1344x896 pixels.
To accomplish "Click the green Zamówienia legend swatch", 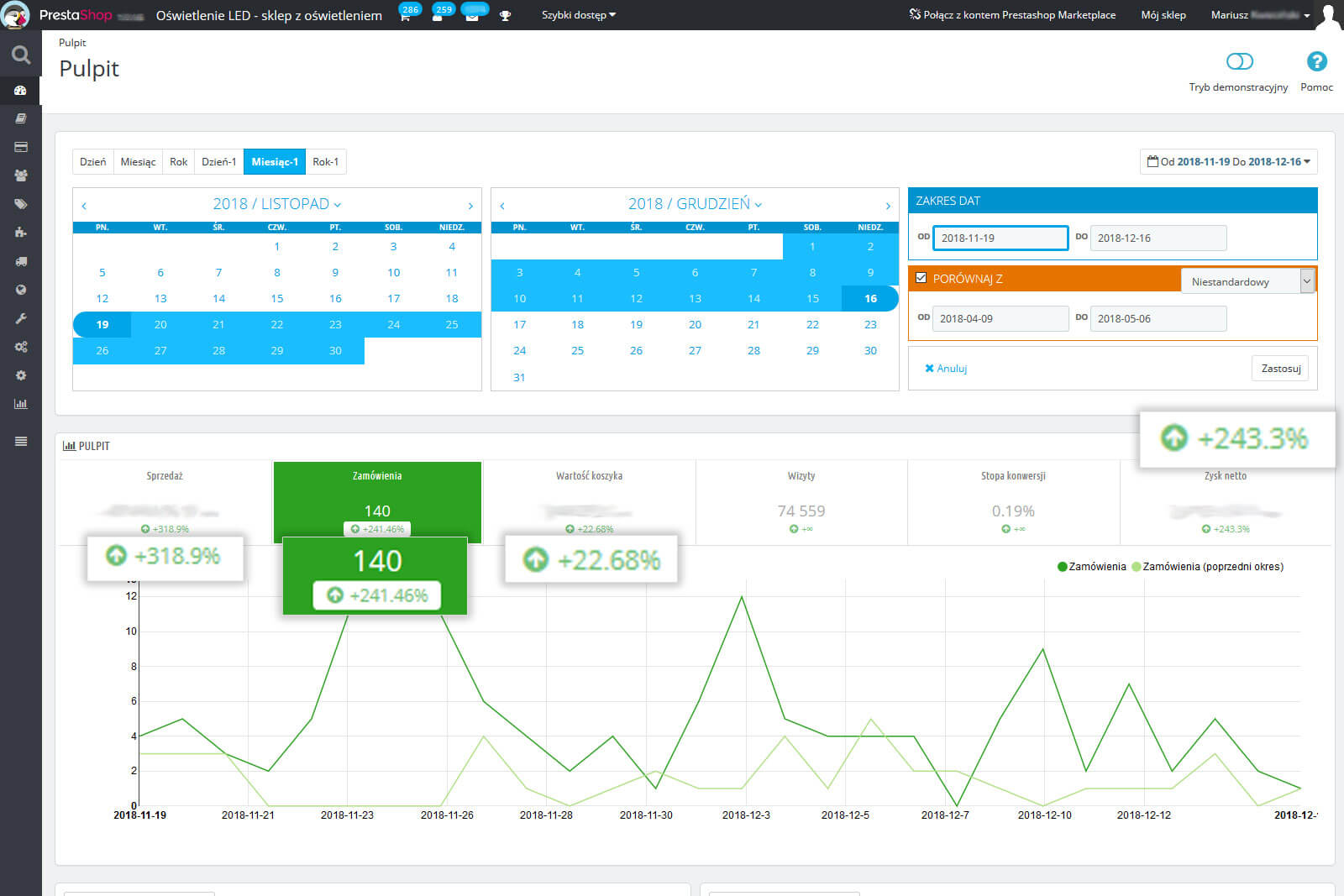I will (x=1063, y=567).
